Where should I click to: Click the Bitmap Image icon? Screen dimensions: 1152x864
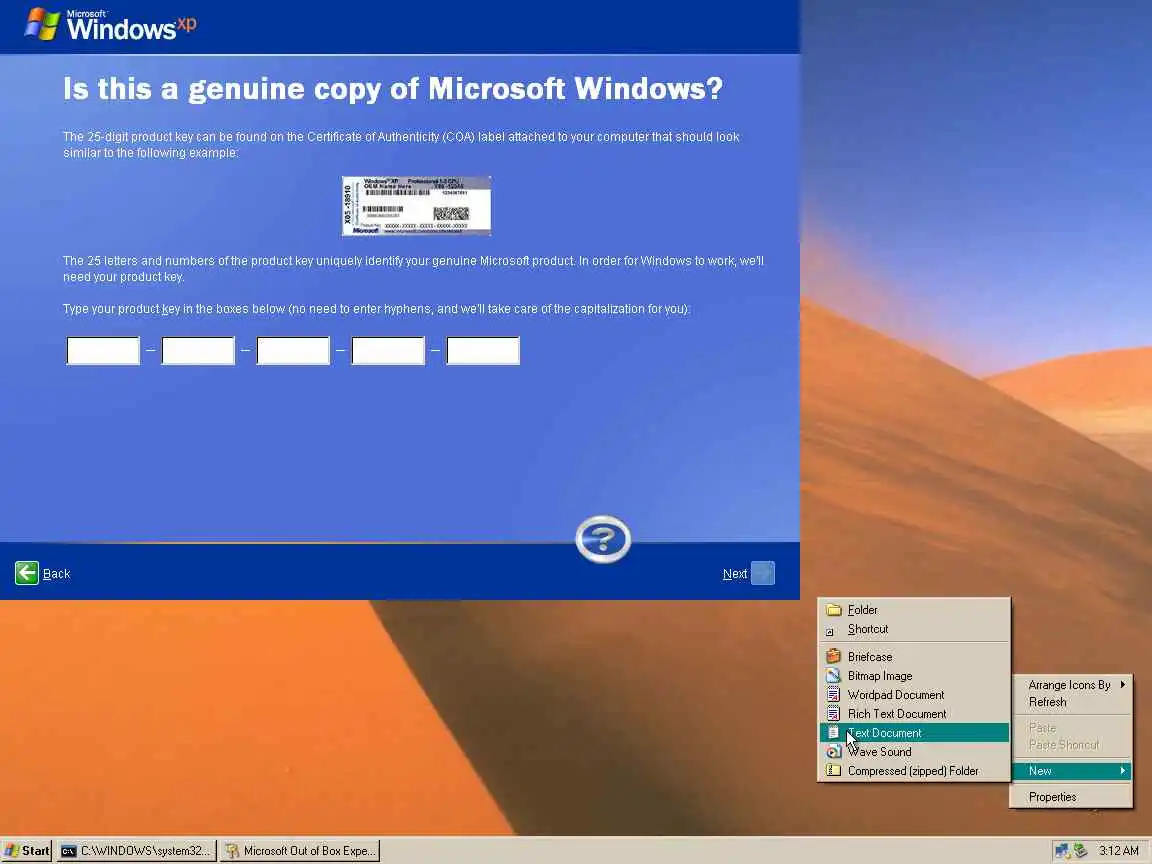pyautogui.click(x=833, y=675)
